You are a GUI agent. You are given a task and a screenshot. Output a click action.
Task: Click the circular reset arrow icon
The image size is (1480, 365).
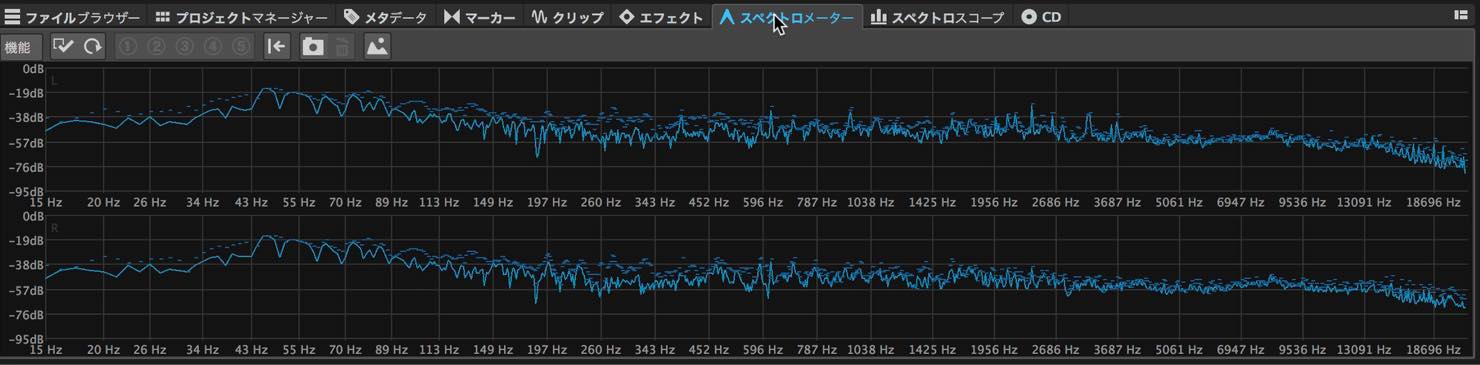tap(93, 47)
